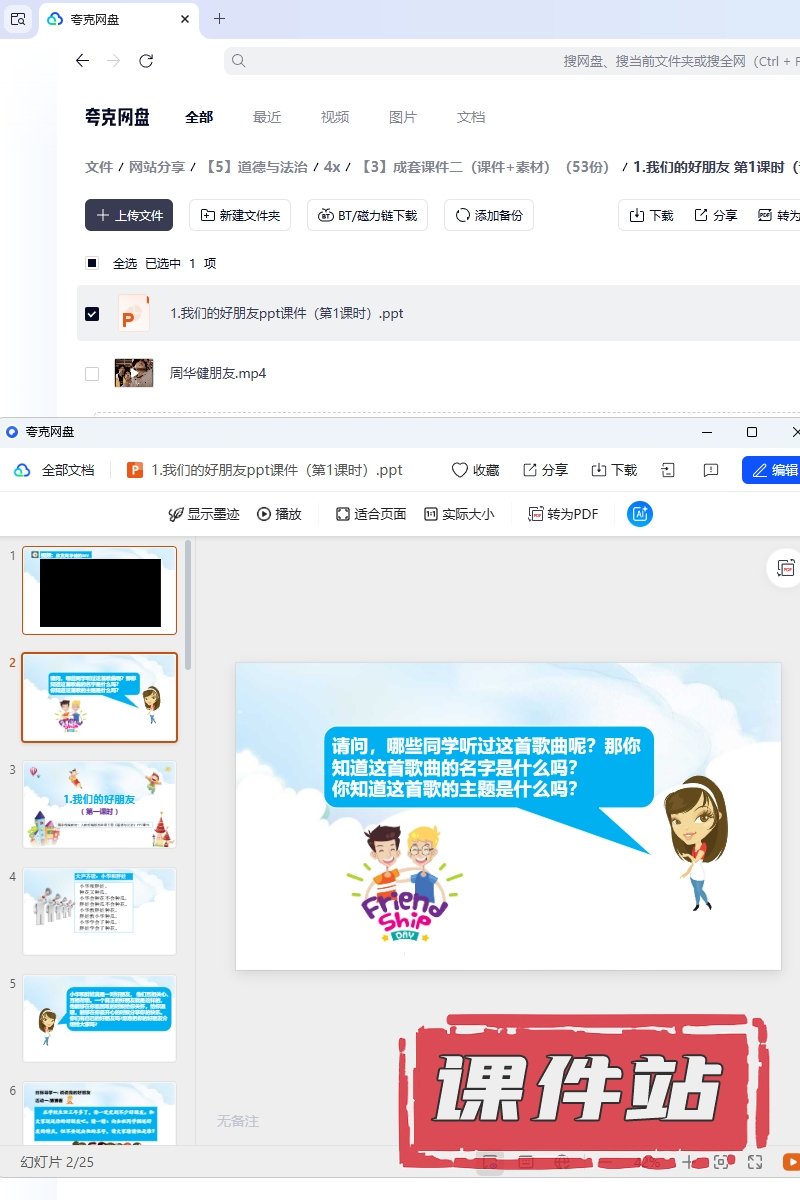The height and width of the screenshot is (1200, 800).
Task: Select slide 3 thumbnail in the panel
Action: click(x=99, y=804)
